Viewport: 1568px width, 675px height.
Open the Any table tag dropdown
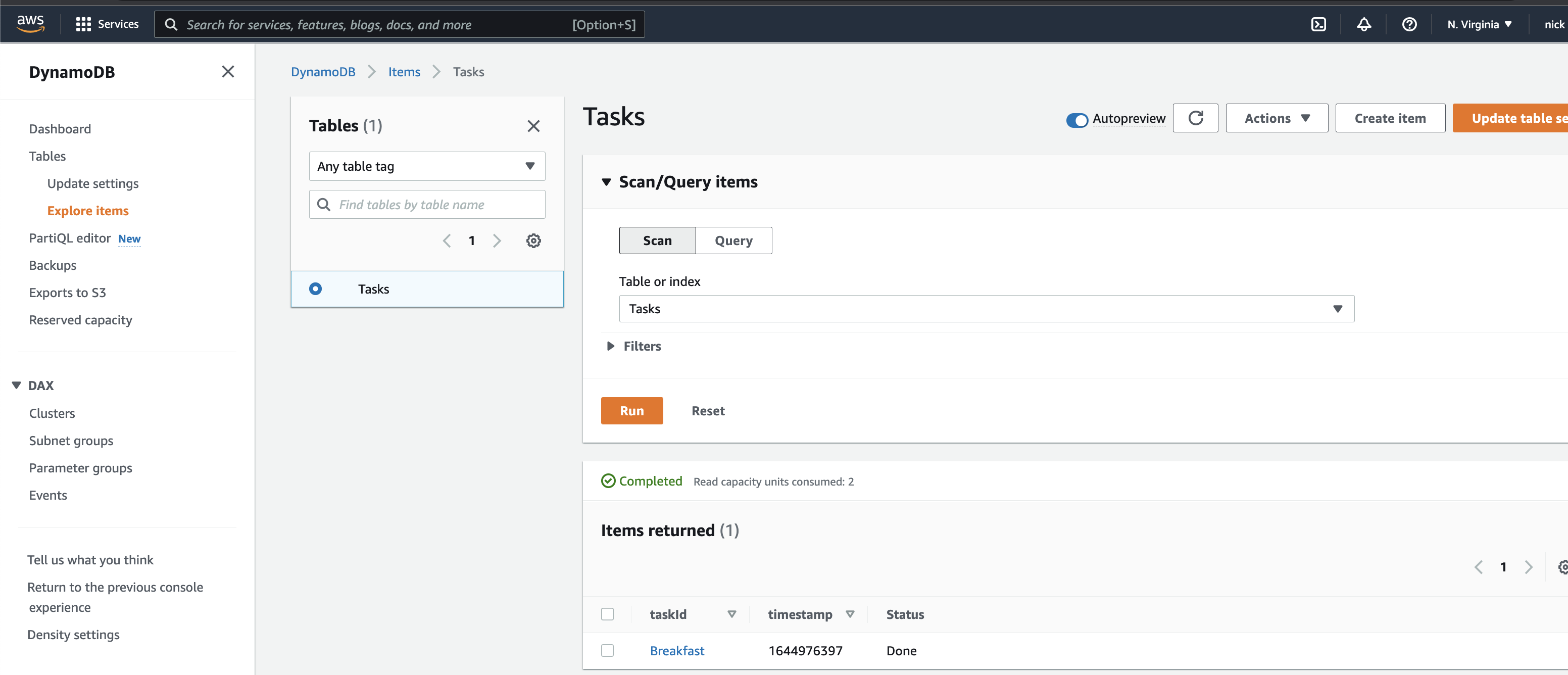click(427, 166)
